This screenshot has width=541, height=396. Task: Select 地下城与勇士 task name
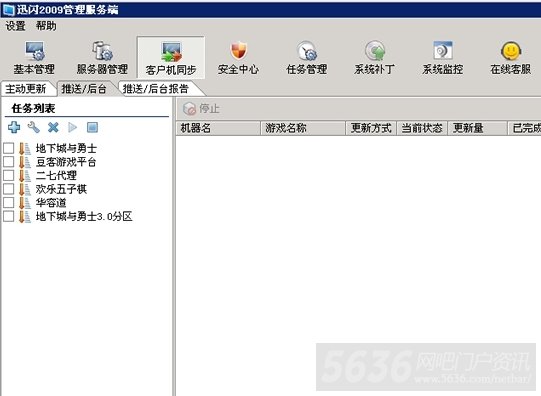[66, 149]
